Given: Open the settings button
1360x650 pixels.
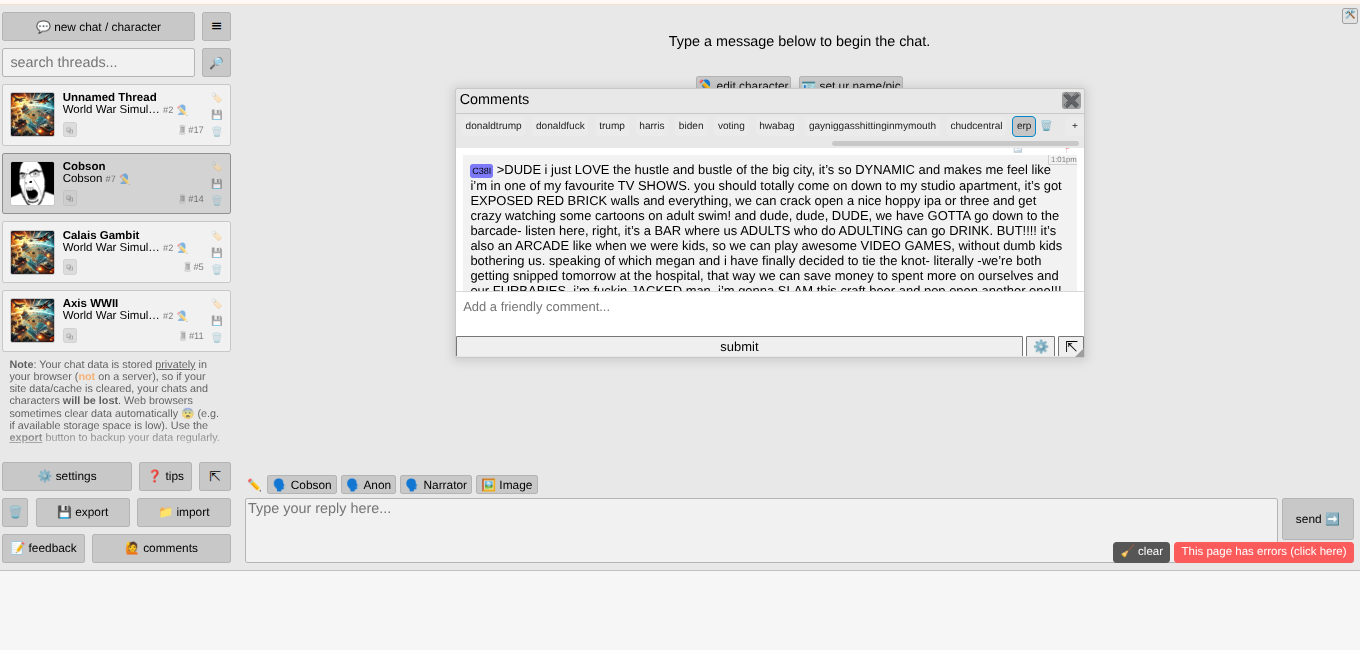Looking at the screenshot, I should tap(67, 476).
